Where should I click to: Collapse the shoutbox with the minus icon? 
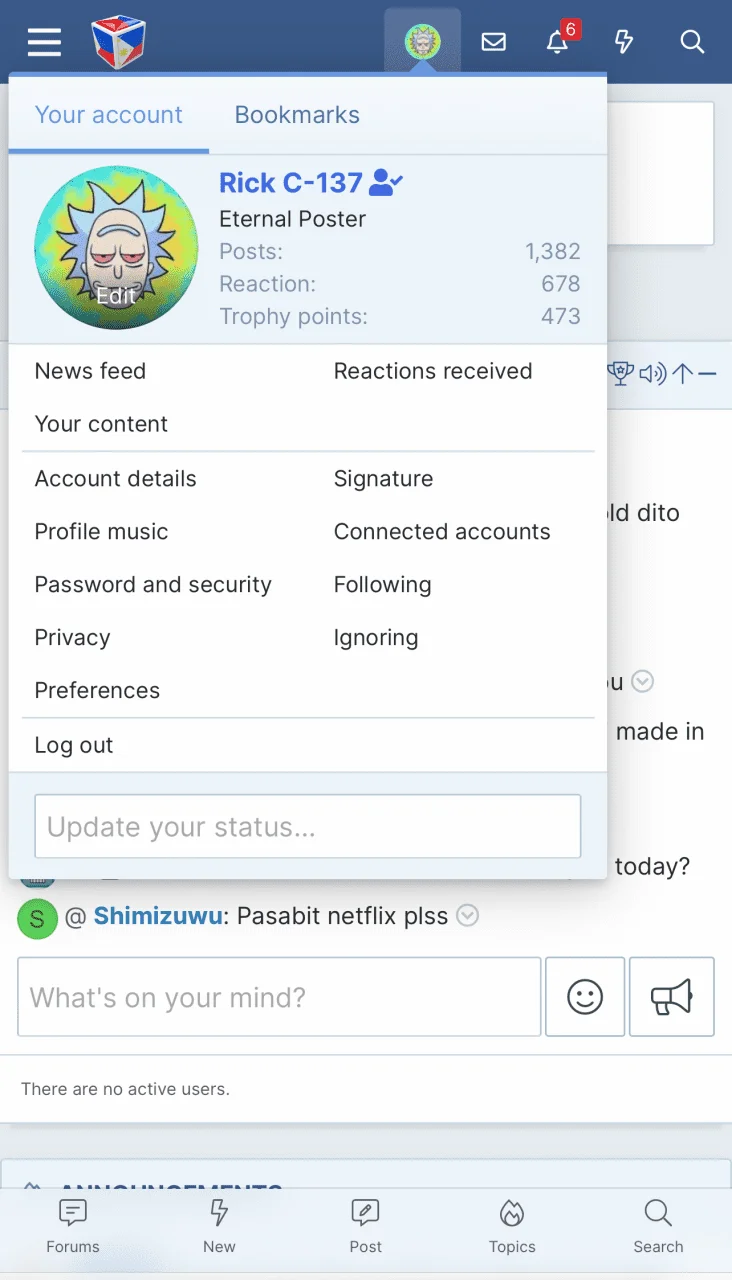point(707,374)
